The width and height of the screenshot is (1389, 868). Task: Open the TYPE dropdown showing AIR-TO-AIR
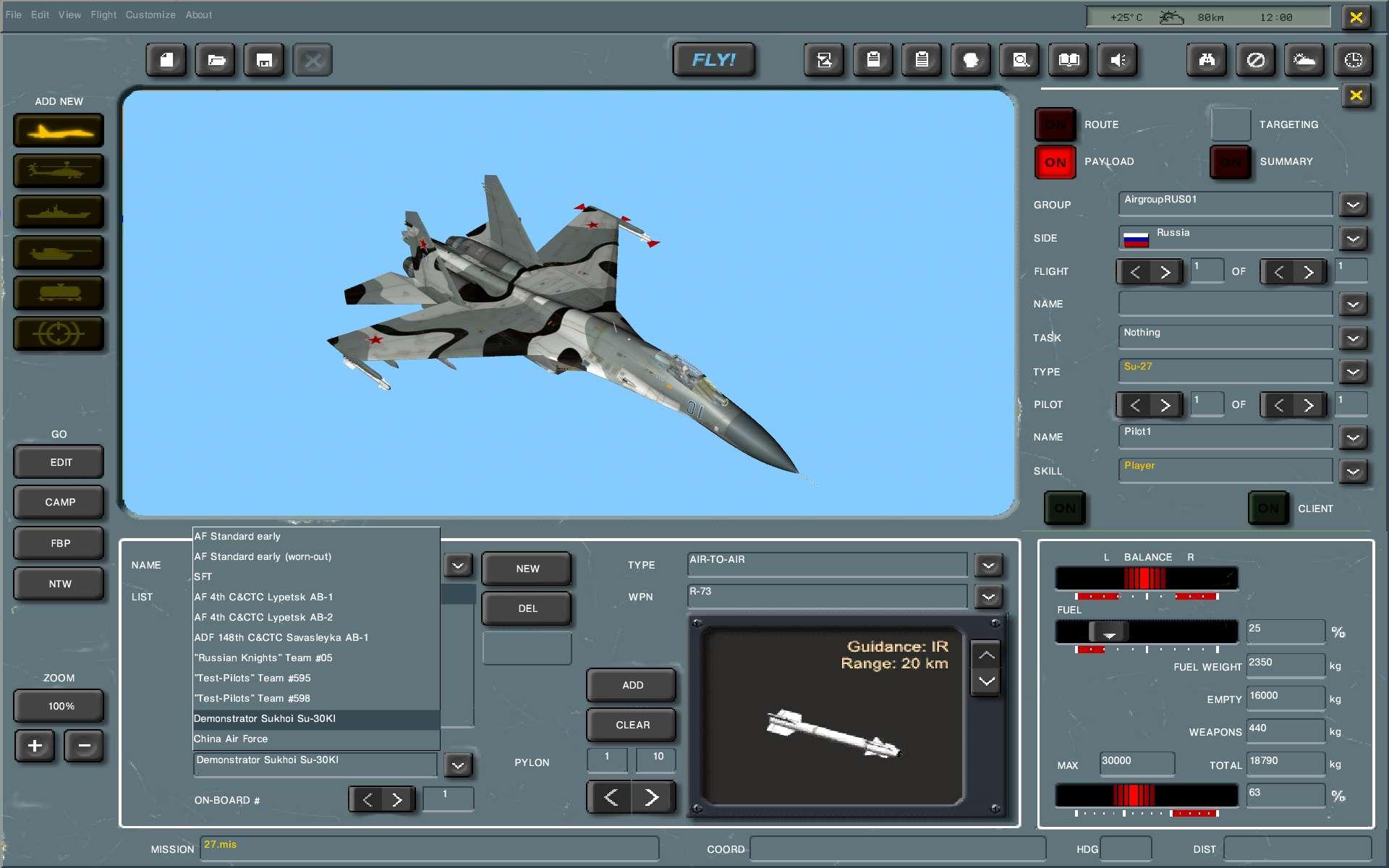coord(988,565)
